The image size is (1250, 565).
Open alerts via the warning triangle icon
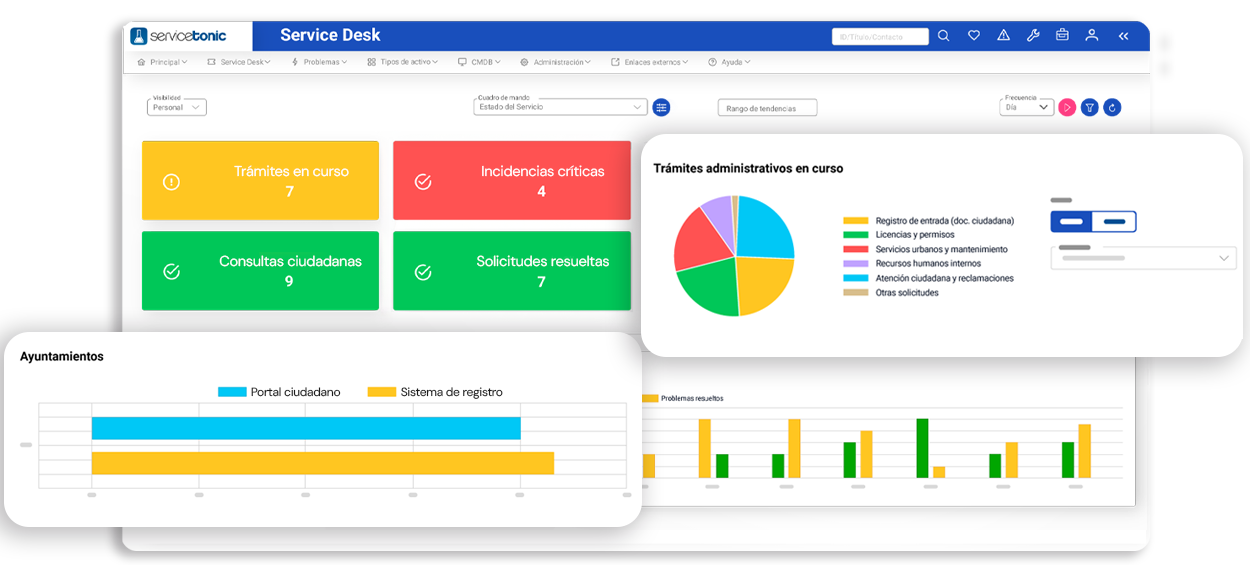pyautogui.click(x=1003, y=36)
